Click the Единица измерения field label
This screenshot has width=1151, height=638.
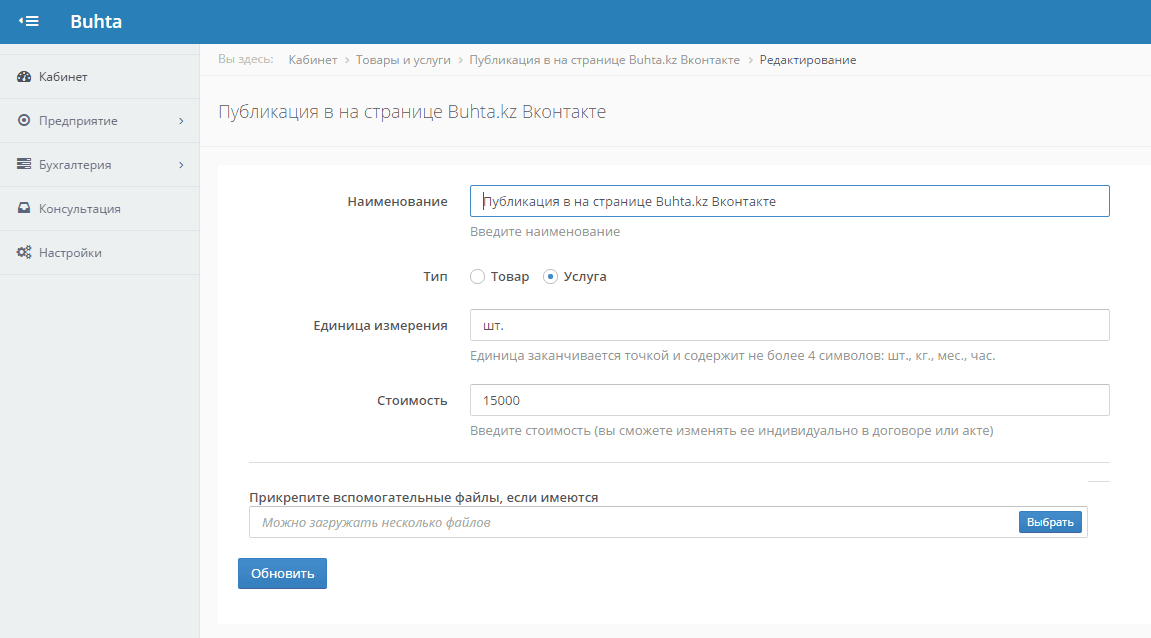pos(380,325)
